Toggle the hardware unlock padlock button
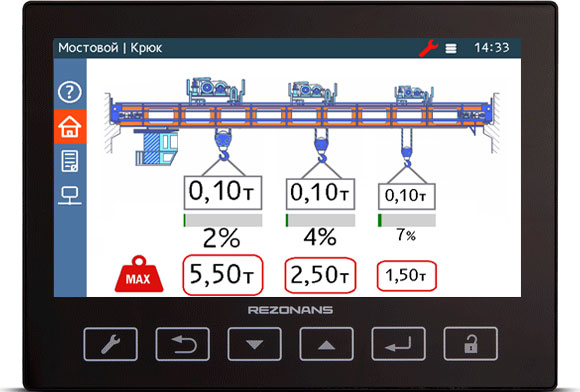The height and width of the screenshot is (392, 580). [471, 344]
